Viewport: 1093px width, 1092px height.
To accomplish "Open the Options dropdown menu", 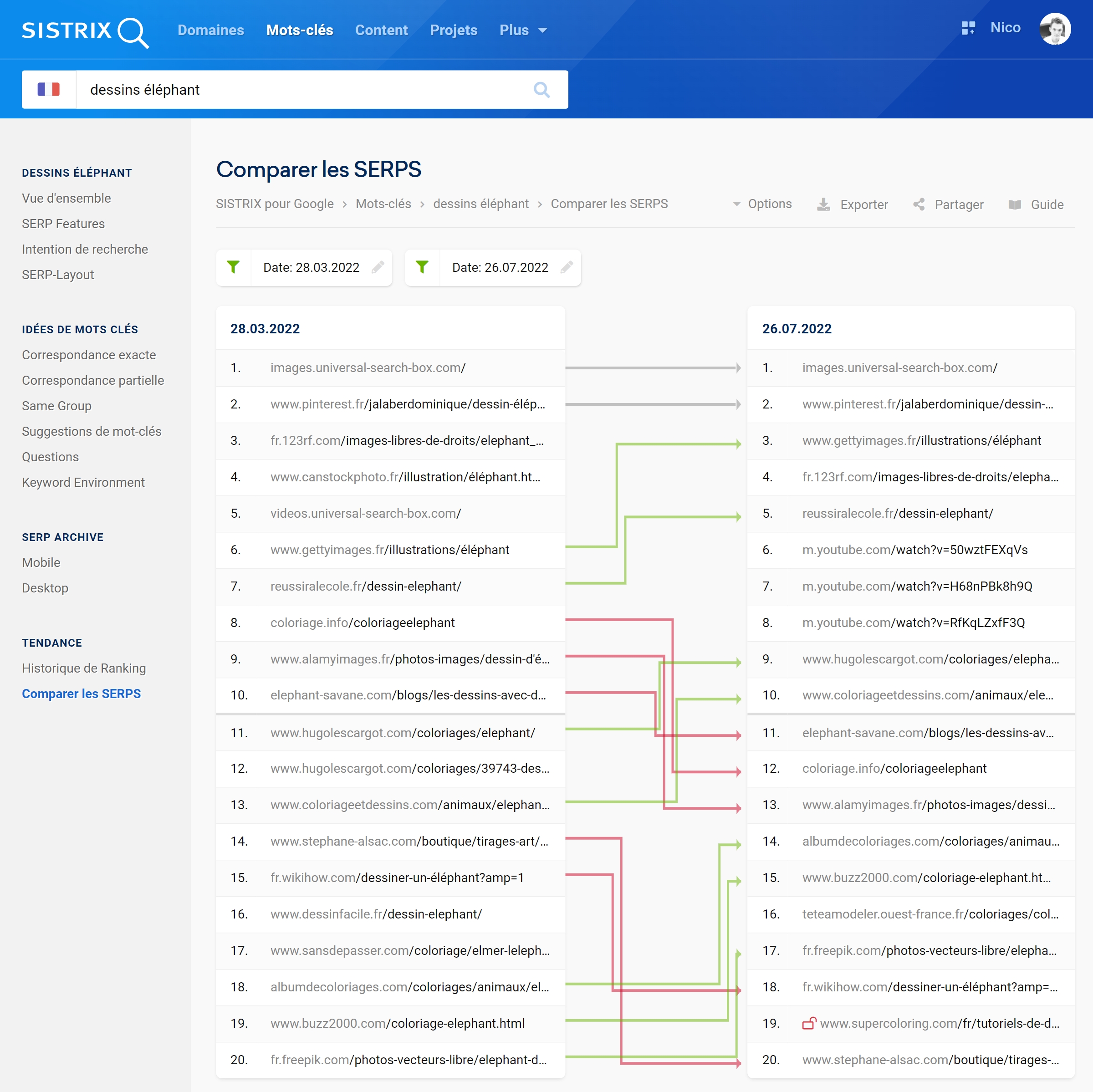I will 761,204.
